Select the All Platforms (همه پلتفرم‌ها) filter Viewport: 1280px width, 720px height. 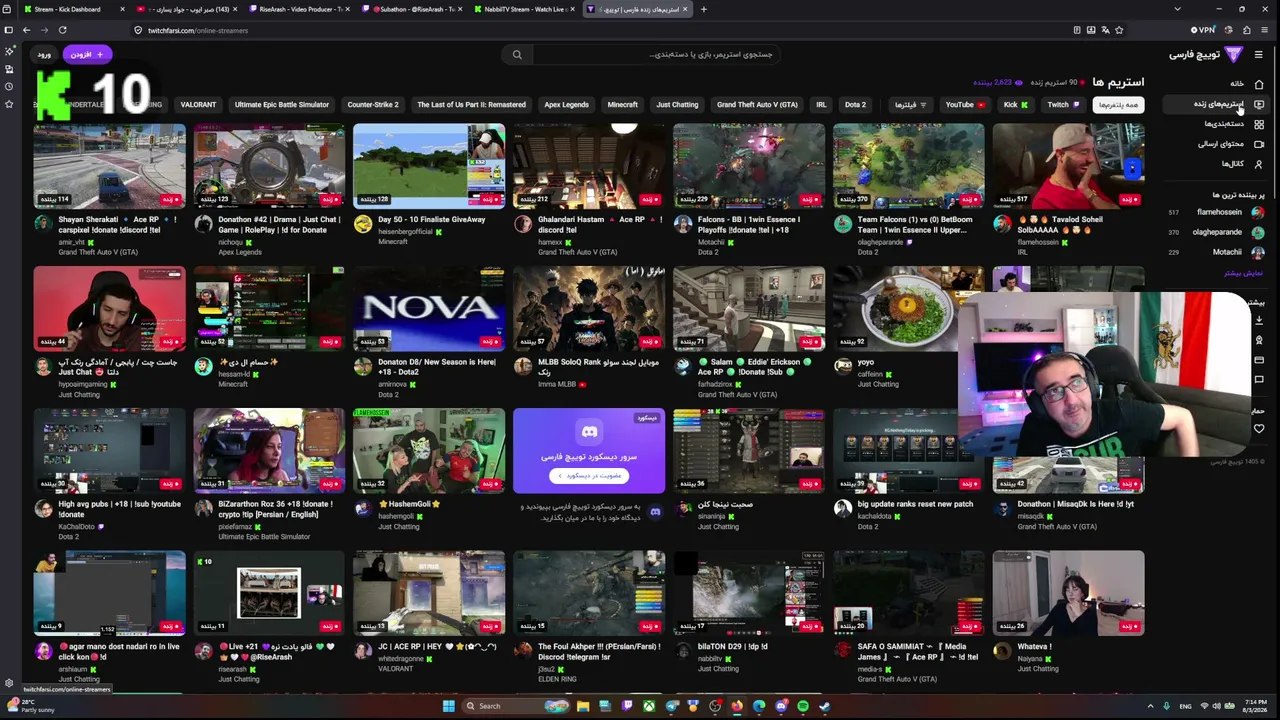[x=1118, y=105]
